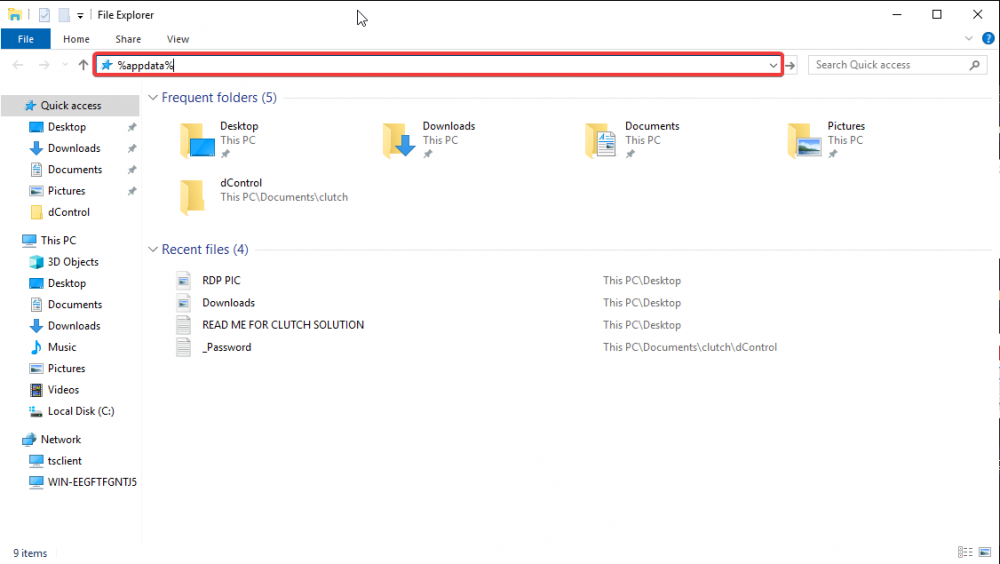Open the File menu
The width and height of the screenshot is (1000, 564).
(x=25, y=39)
